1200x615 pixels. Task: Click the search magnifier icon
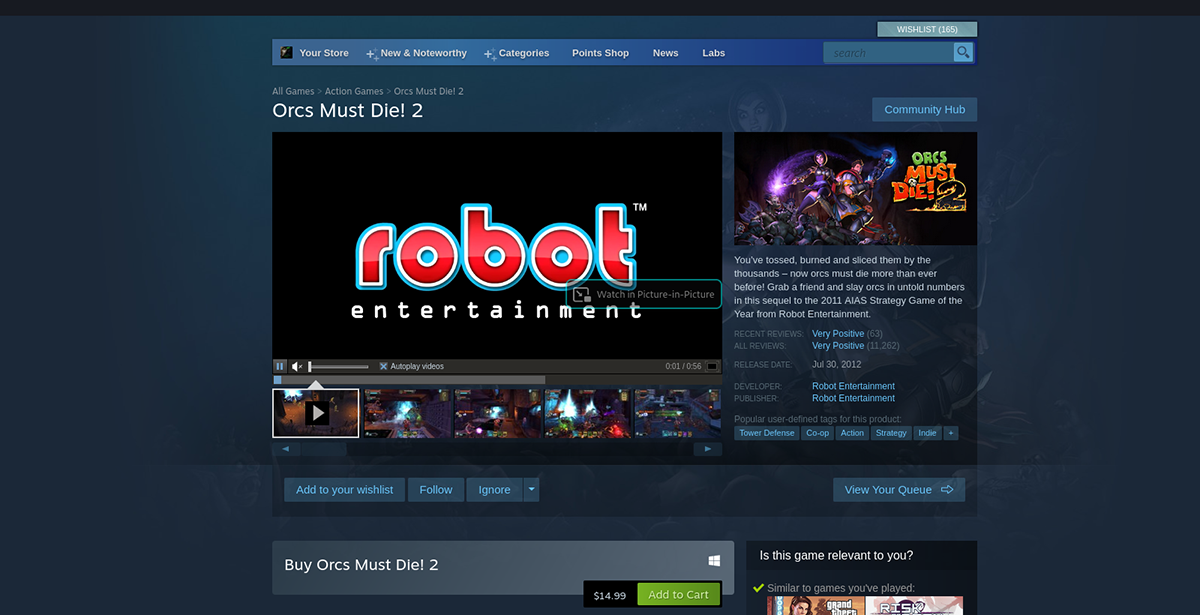click(963, 53)
